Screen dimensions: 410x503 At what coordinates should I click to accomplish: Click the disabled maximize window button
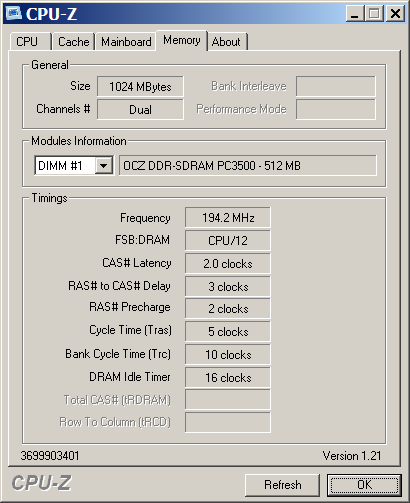375,14
